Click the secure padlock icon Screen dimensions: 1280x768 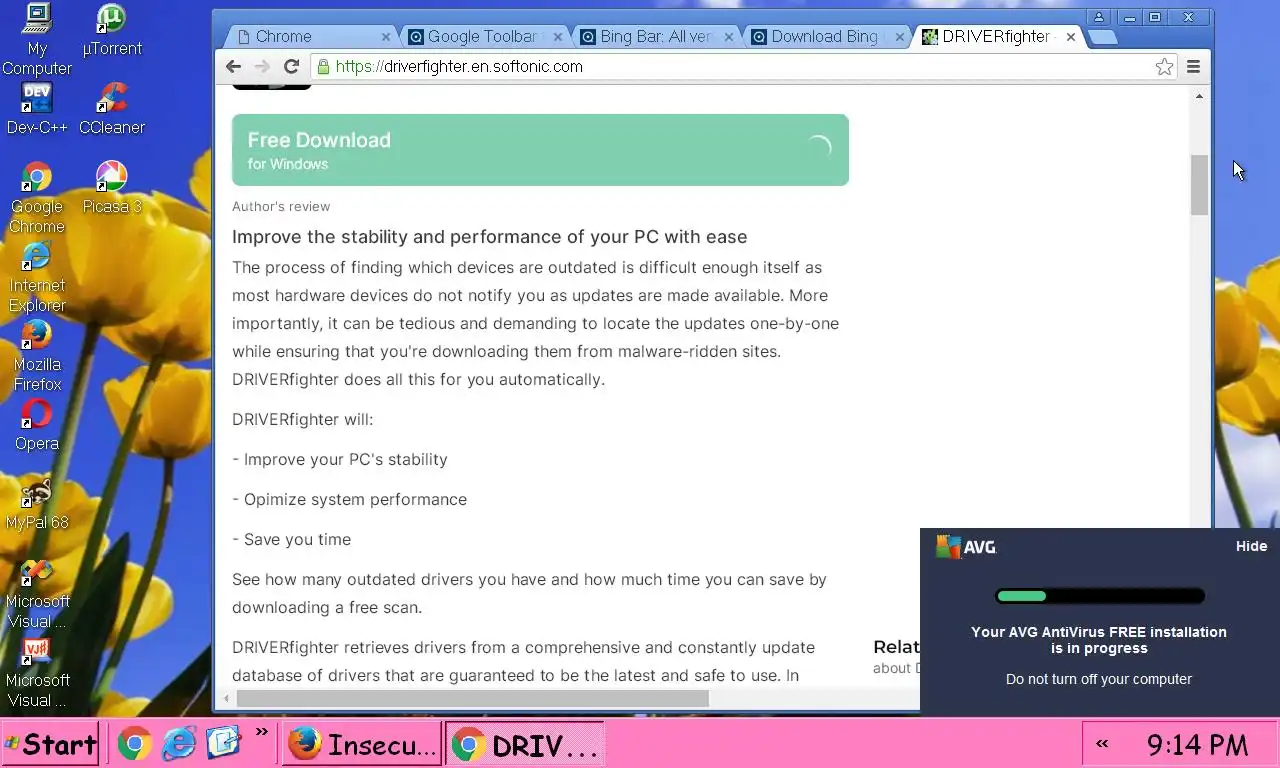[323, 66]
